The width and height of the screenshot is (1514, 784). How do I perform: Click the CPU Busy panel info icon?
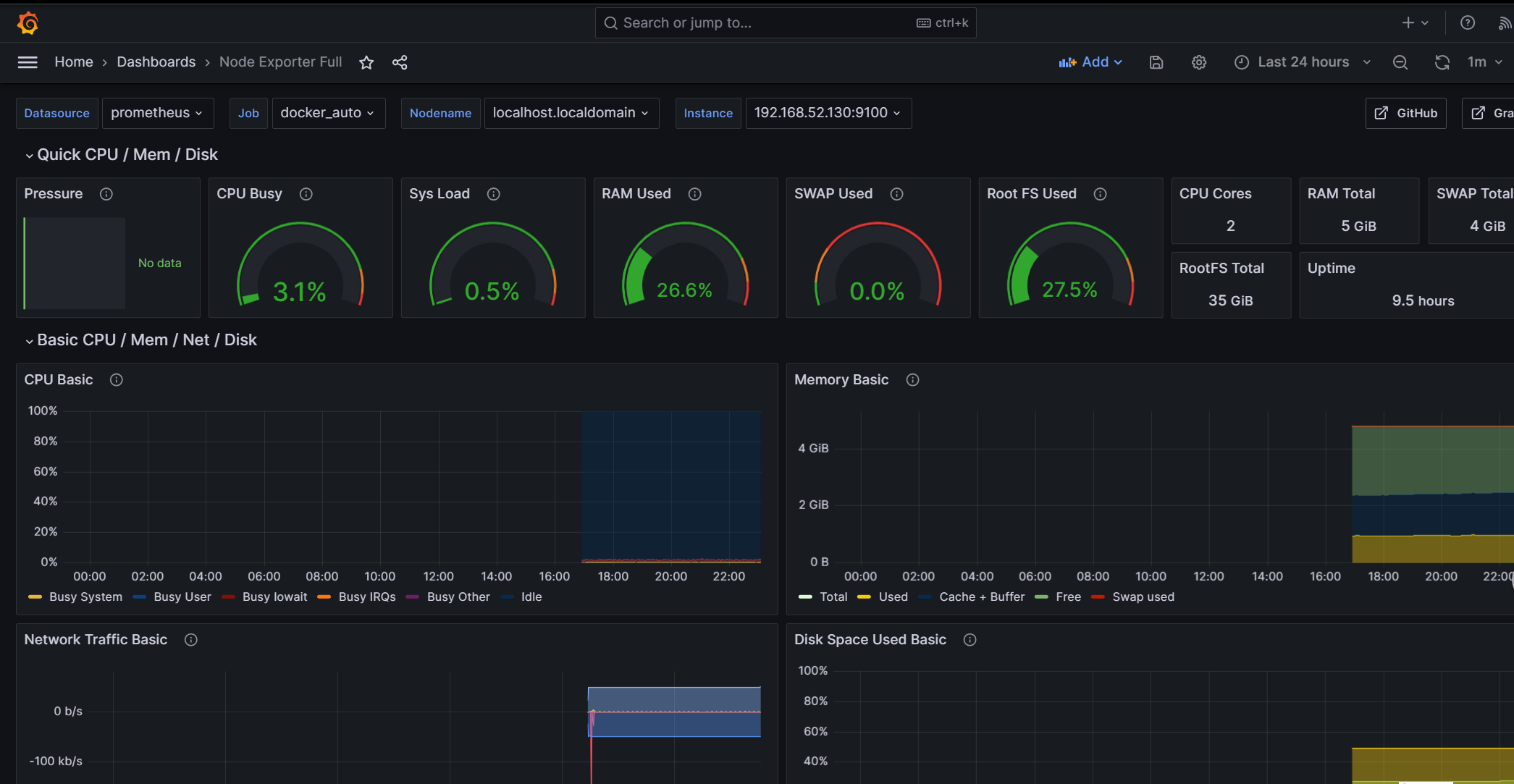click(306, 194)
